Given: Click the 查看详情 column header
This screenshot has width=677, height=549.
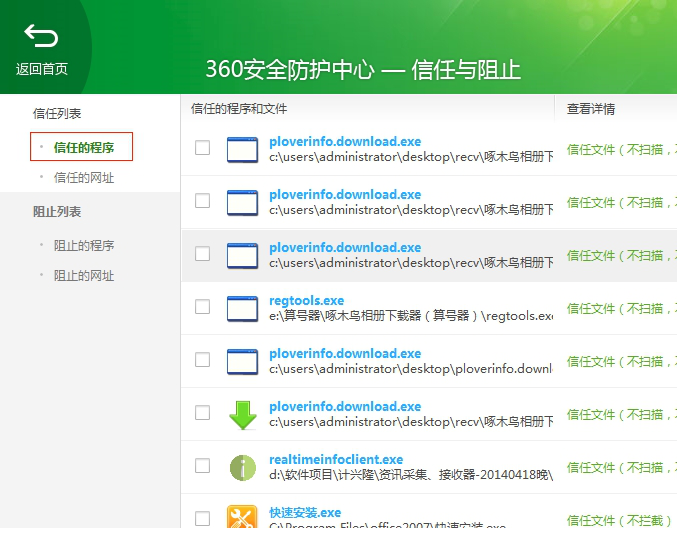Looking at the screenshot, I should pyautogui.click(x=591, y=109).
